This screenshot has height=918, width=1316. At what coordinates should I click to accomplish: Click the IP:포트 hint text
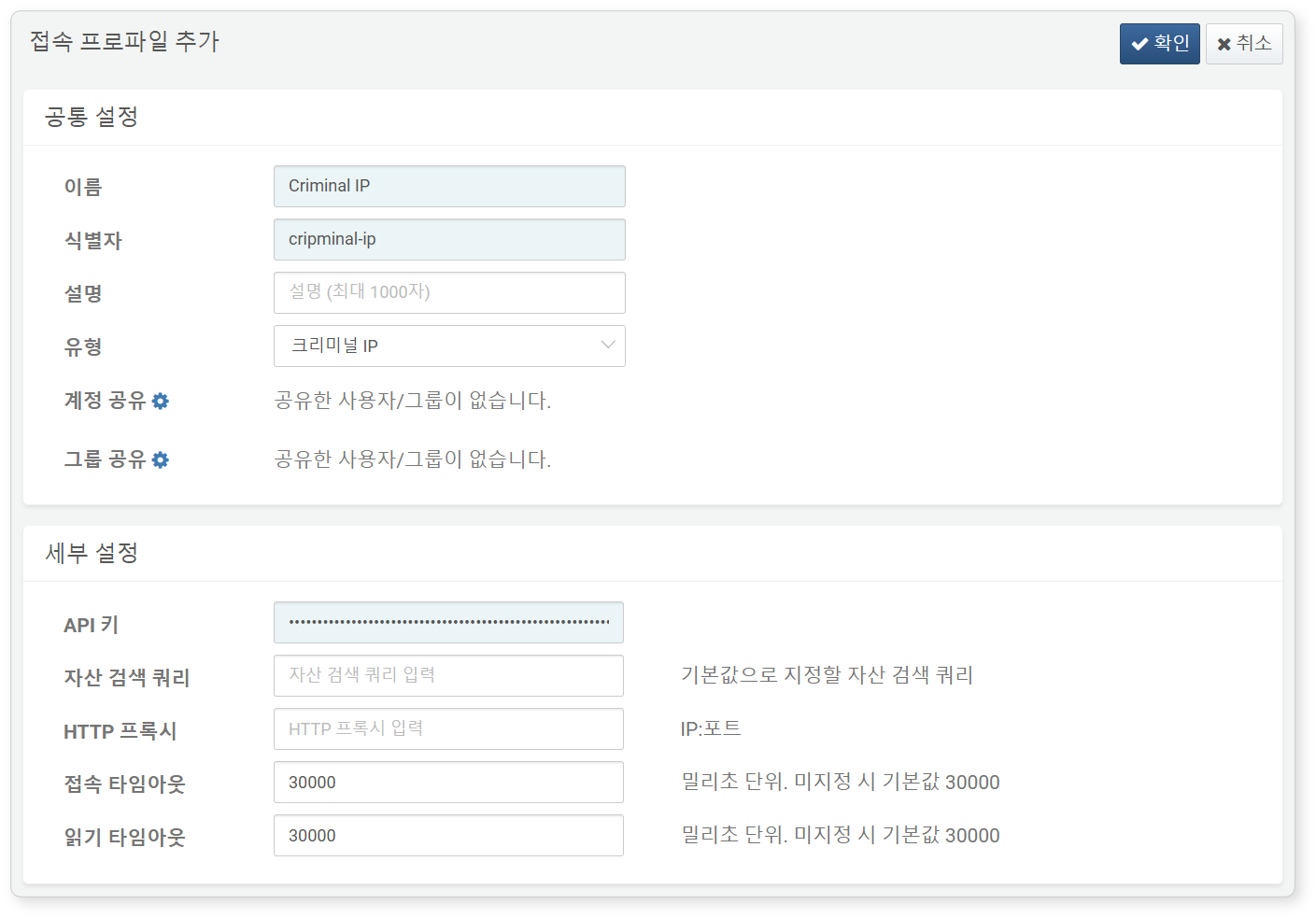pos(711,728)
